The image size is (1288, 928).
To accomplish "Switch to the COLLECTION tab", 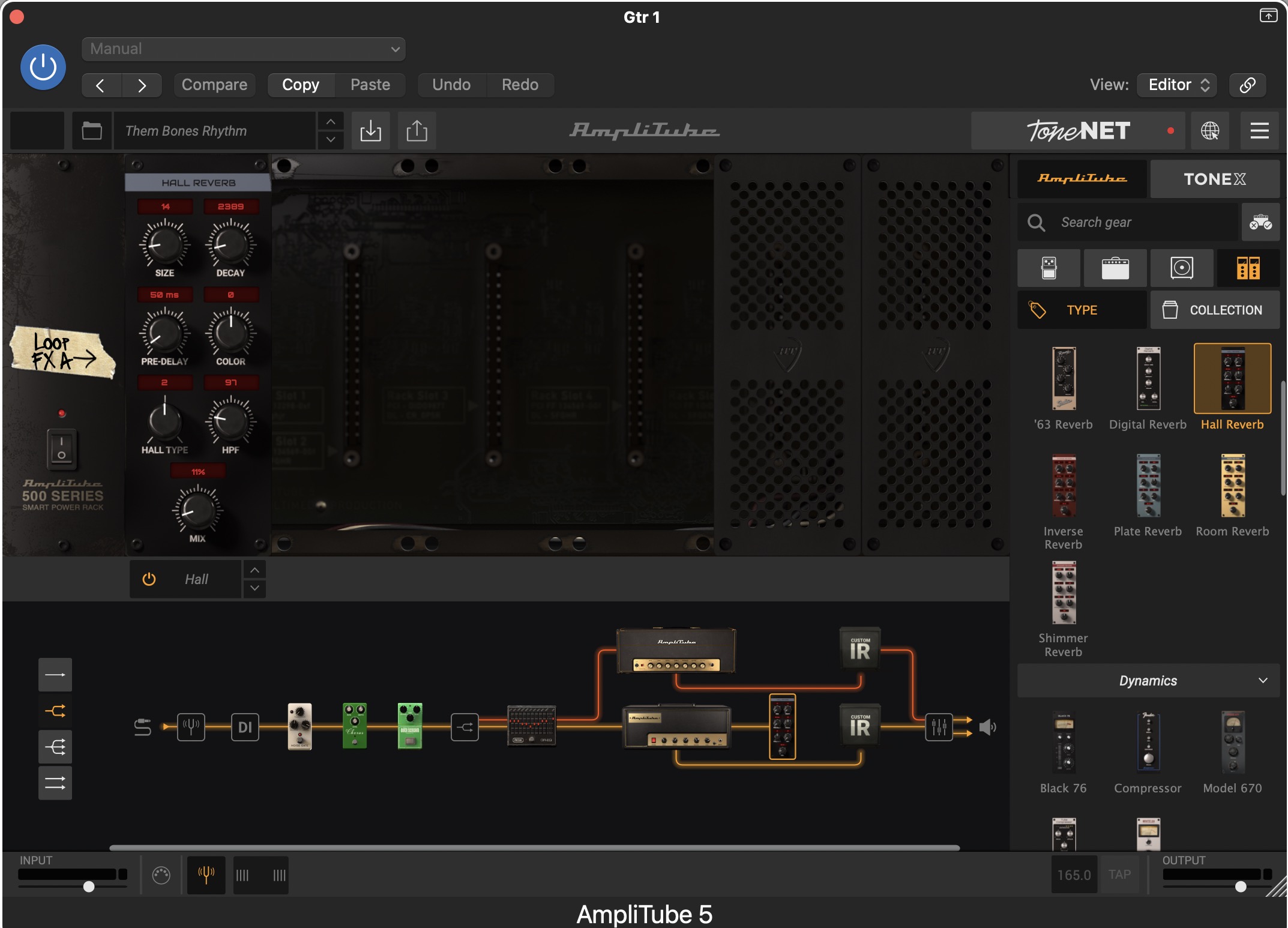I will pyautogui.click(x=1214, y=310).
